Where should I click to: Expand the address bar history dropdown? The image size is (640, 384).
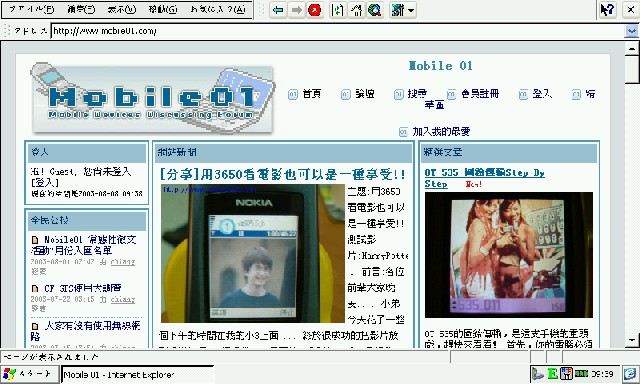(631, 31)
